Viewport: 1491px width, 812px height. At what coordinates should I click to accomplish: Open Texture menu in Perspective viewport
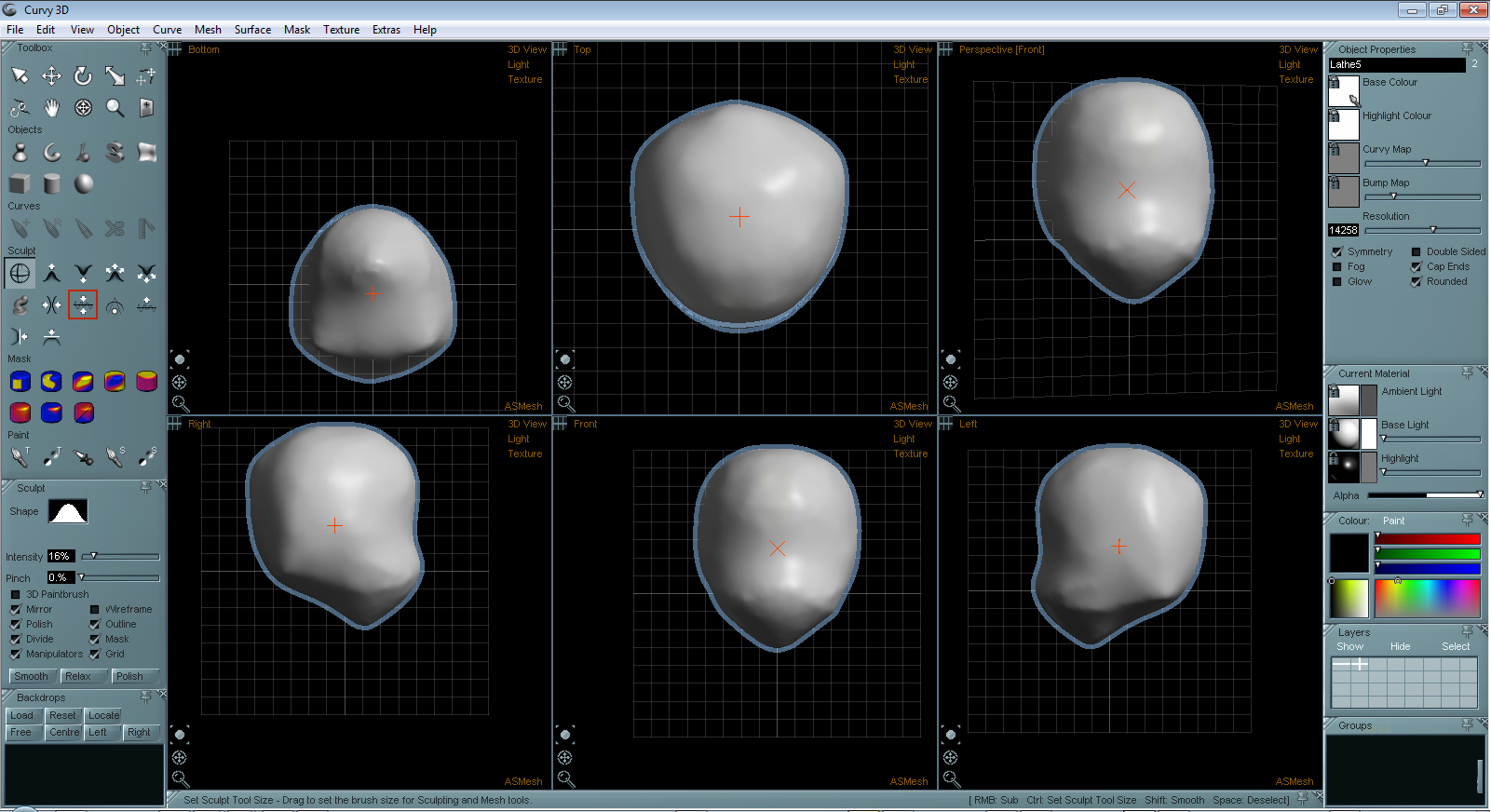pyautogui.click(x=1295, y=79)
